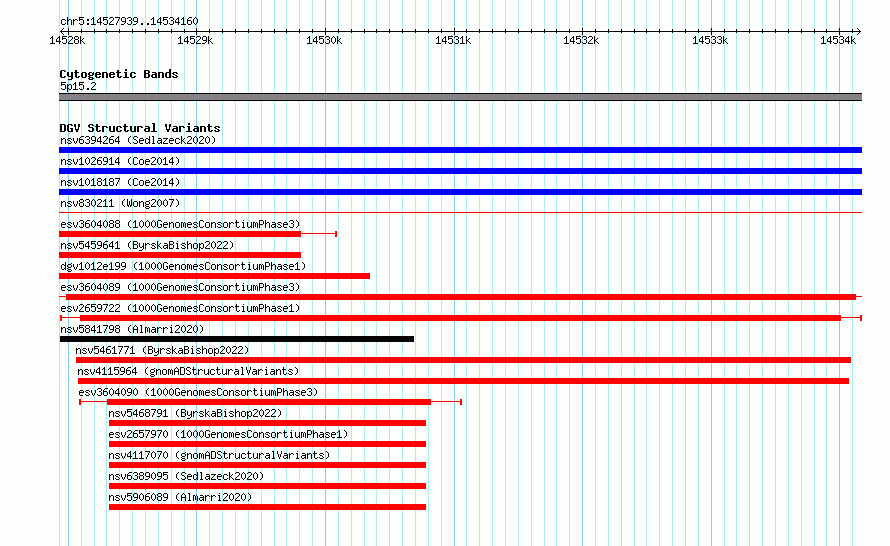Viewport: 890px width, 546px height.
Task: Click the esv3604090 variant label
Action: pos(198,392)
